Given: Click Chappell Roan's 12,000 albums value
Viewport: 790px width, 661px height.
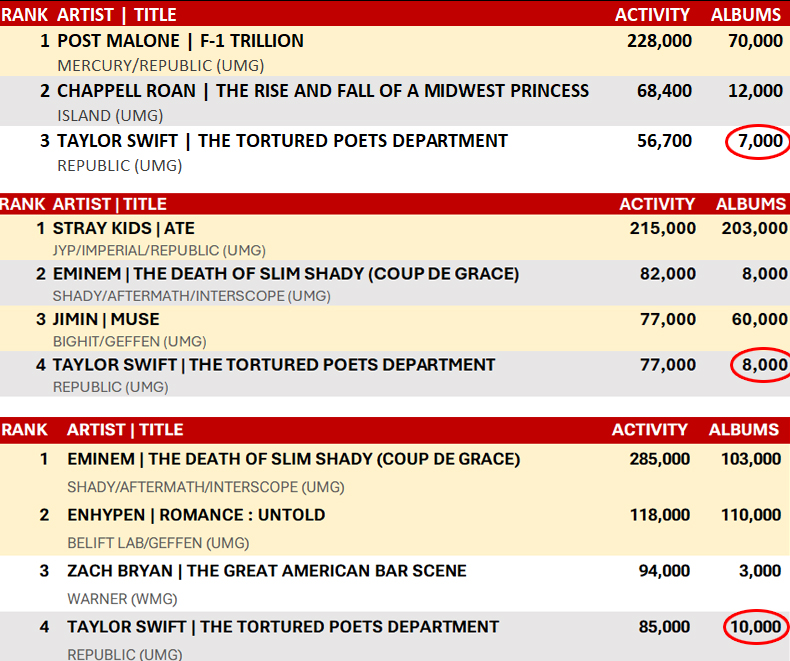Looking at the screenshot, I should click(755, 91).
